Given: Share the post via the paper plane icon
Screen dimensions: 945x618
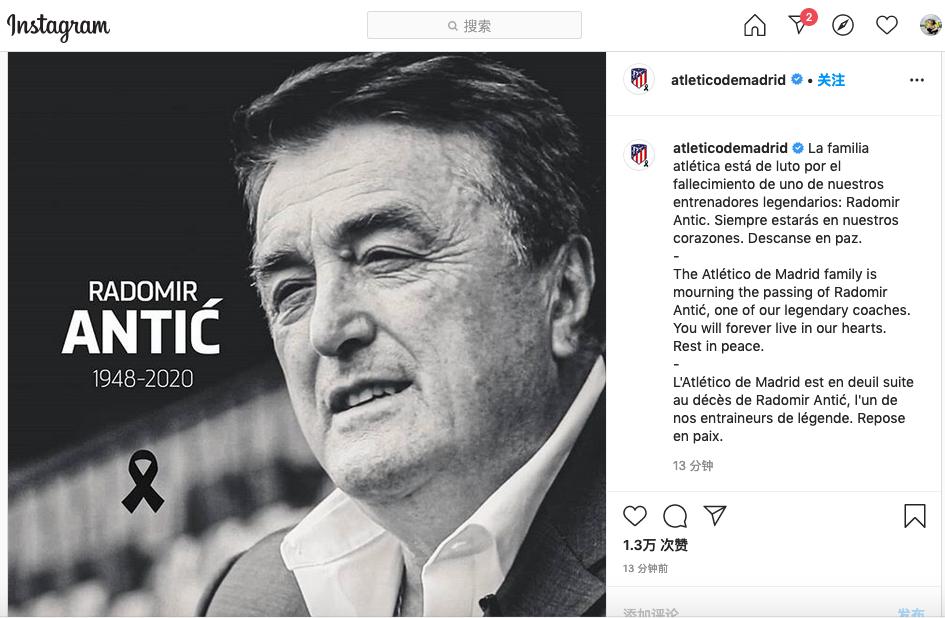Looking at the screenshot, I should click(x=713, y=516).
